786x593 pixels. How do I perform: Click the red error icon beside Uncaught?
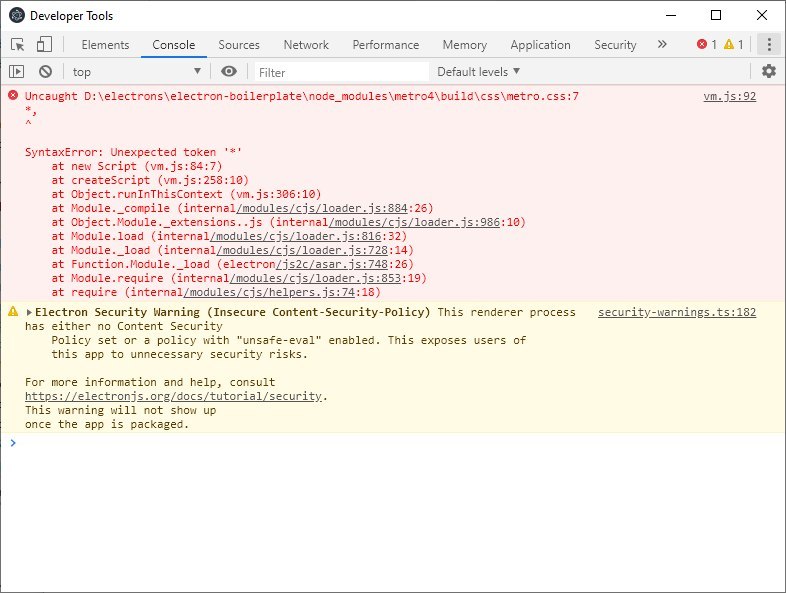(13, 95)
